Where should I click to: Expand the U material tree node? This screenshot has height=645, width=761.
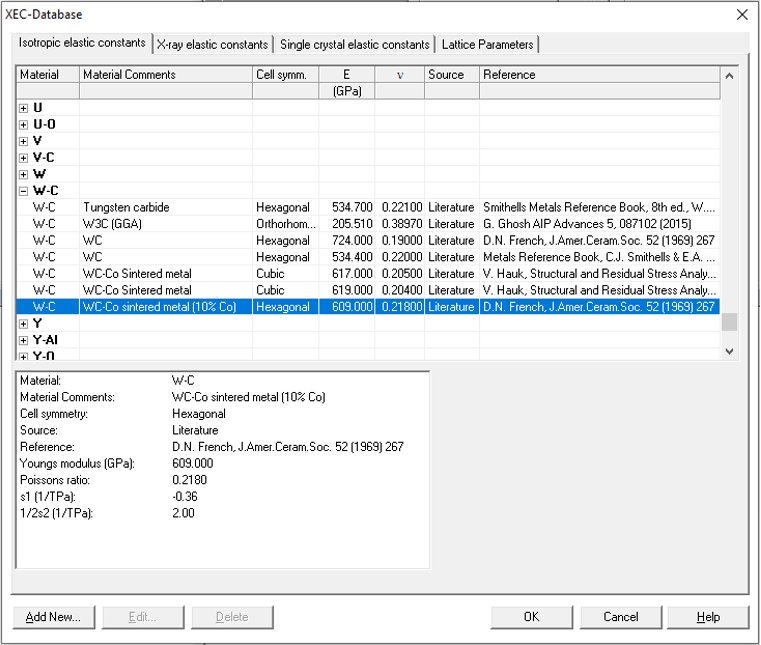coord(24,107)
